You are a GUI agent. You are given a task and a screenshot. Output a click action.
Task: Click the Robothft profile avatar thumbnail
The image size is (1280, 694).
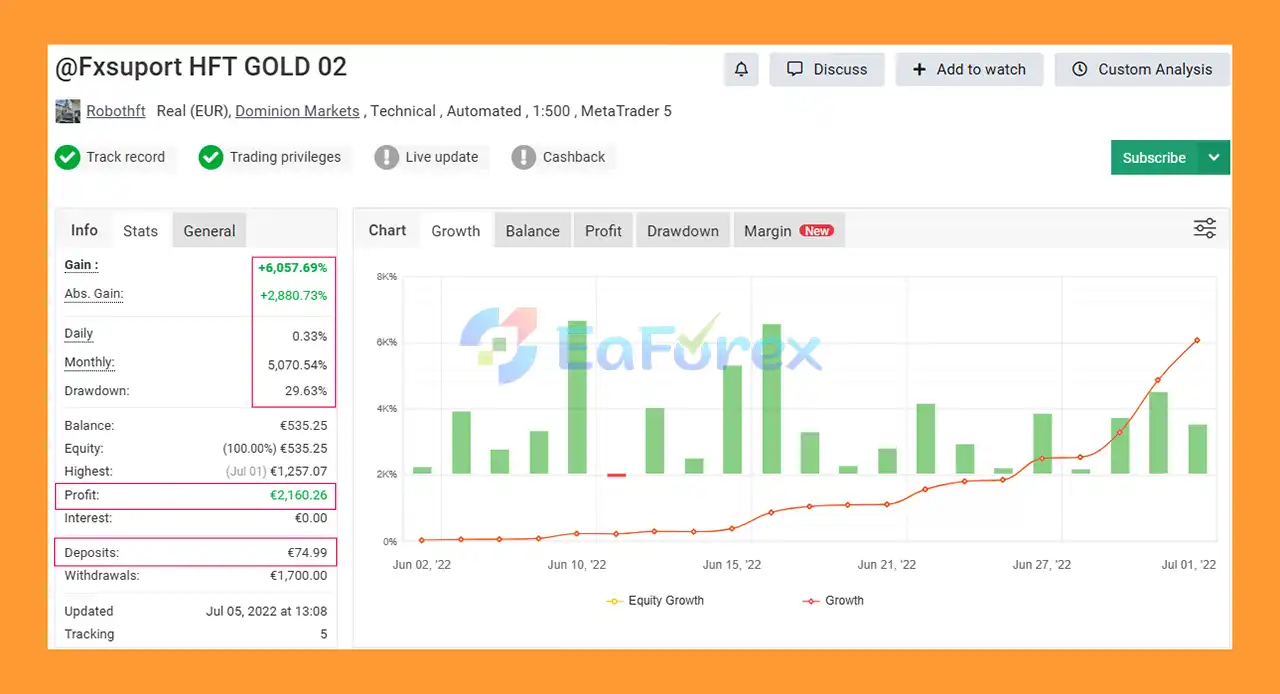point(67,111)
